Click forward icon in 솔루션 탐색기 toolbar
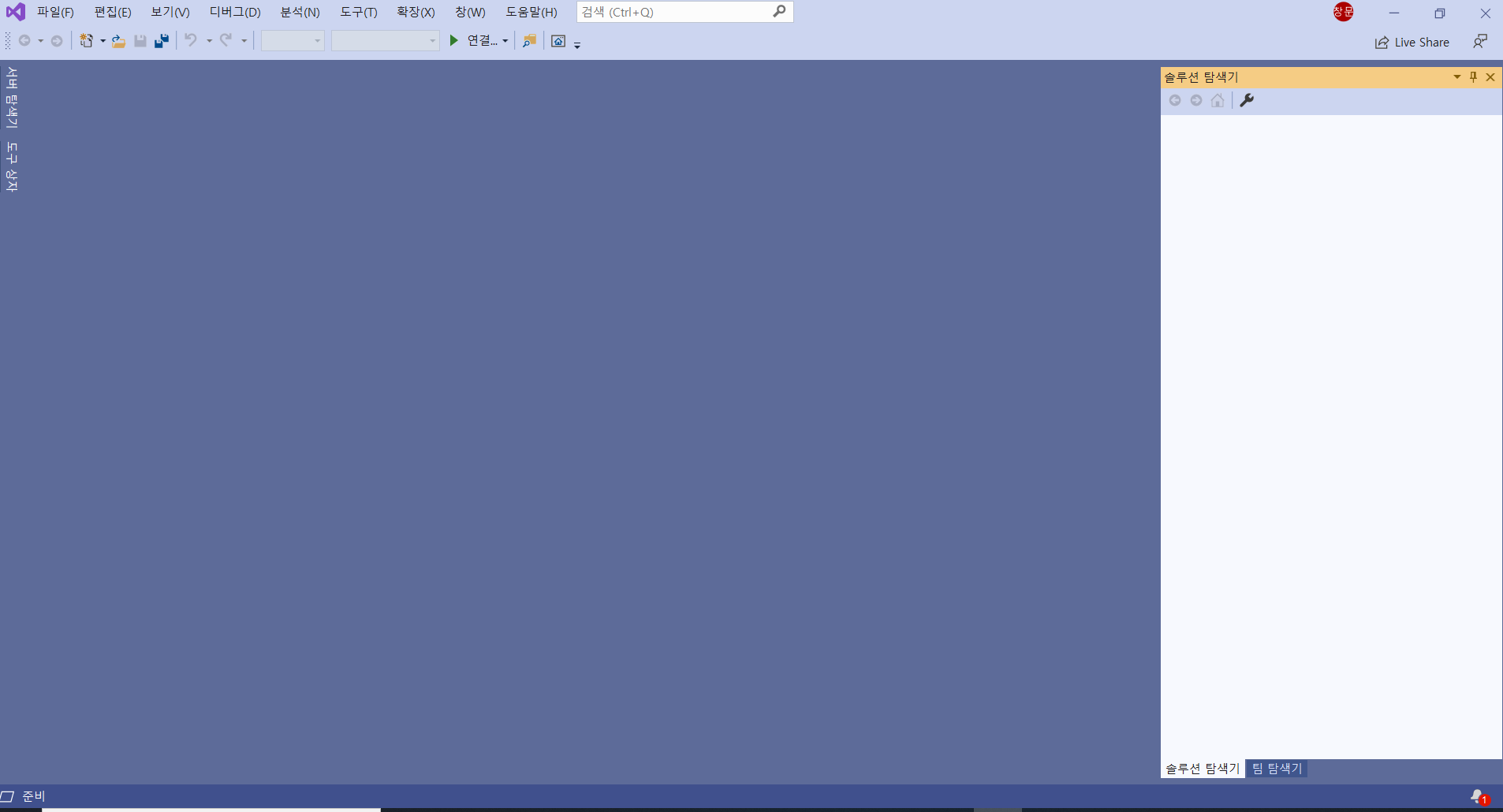The height and width of the screenshot is (812, 1503). click(x=1196, y=100)
